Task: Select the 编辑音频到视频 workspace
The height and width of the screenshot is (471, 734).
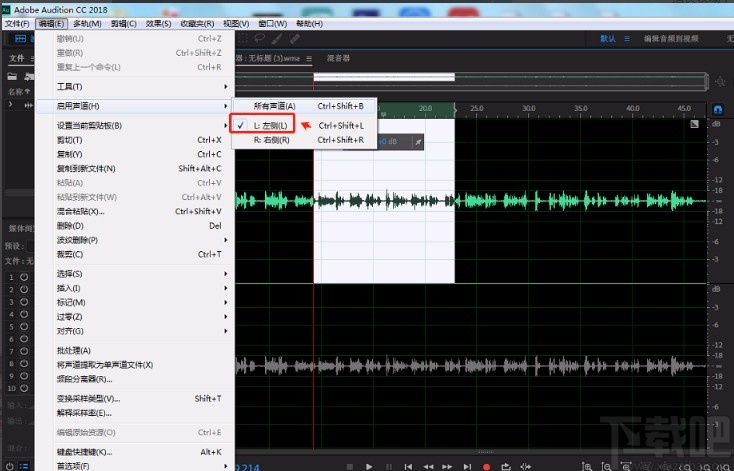Action: (x=671, y=38)
